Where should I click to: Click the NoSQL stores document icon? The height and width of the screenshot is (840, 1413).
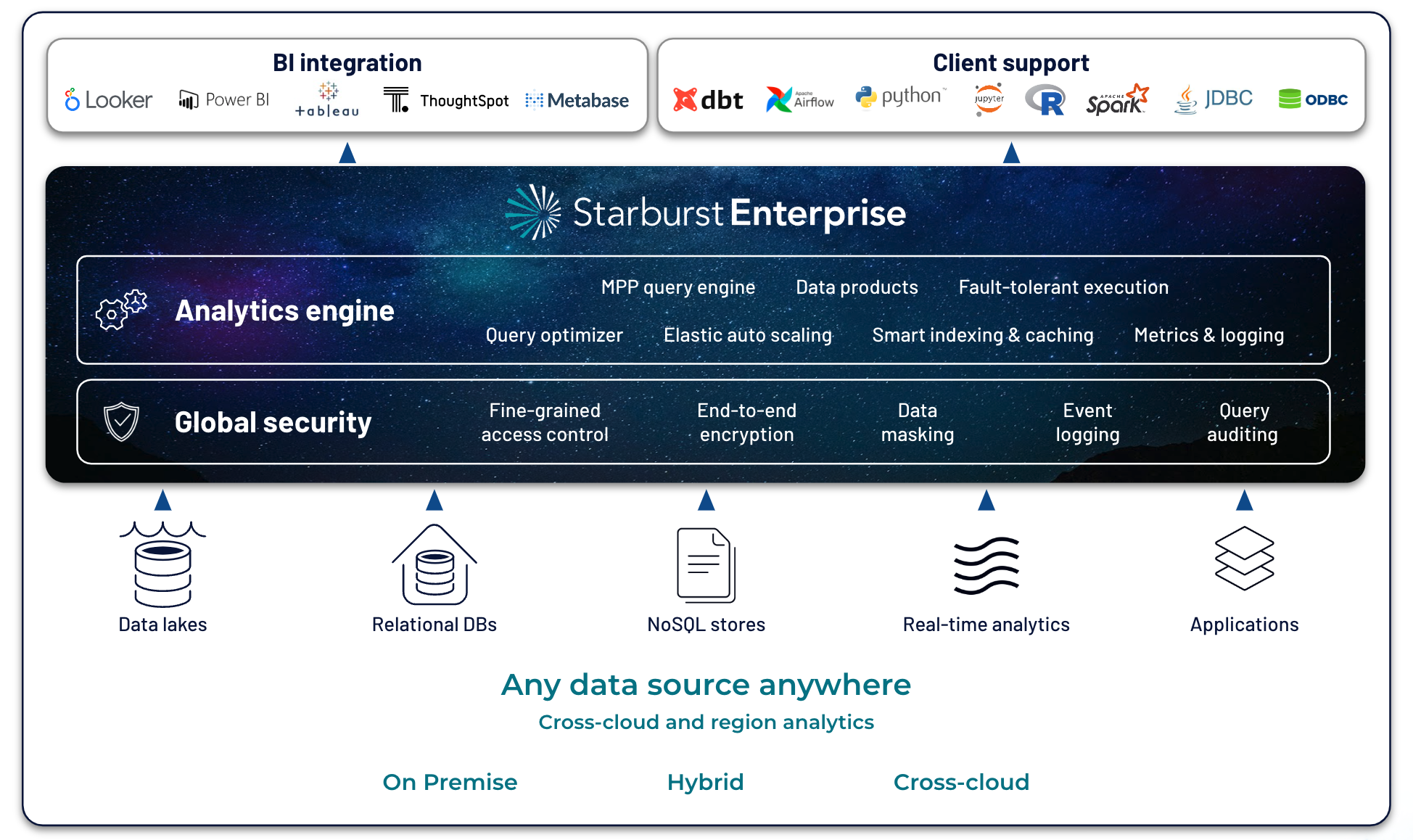[705, 564]
